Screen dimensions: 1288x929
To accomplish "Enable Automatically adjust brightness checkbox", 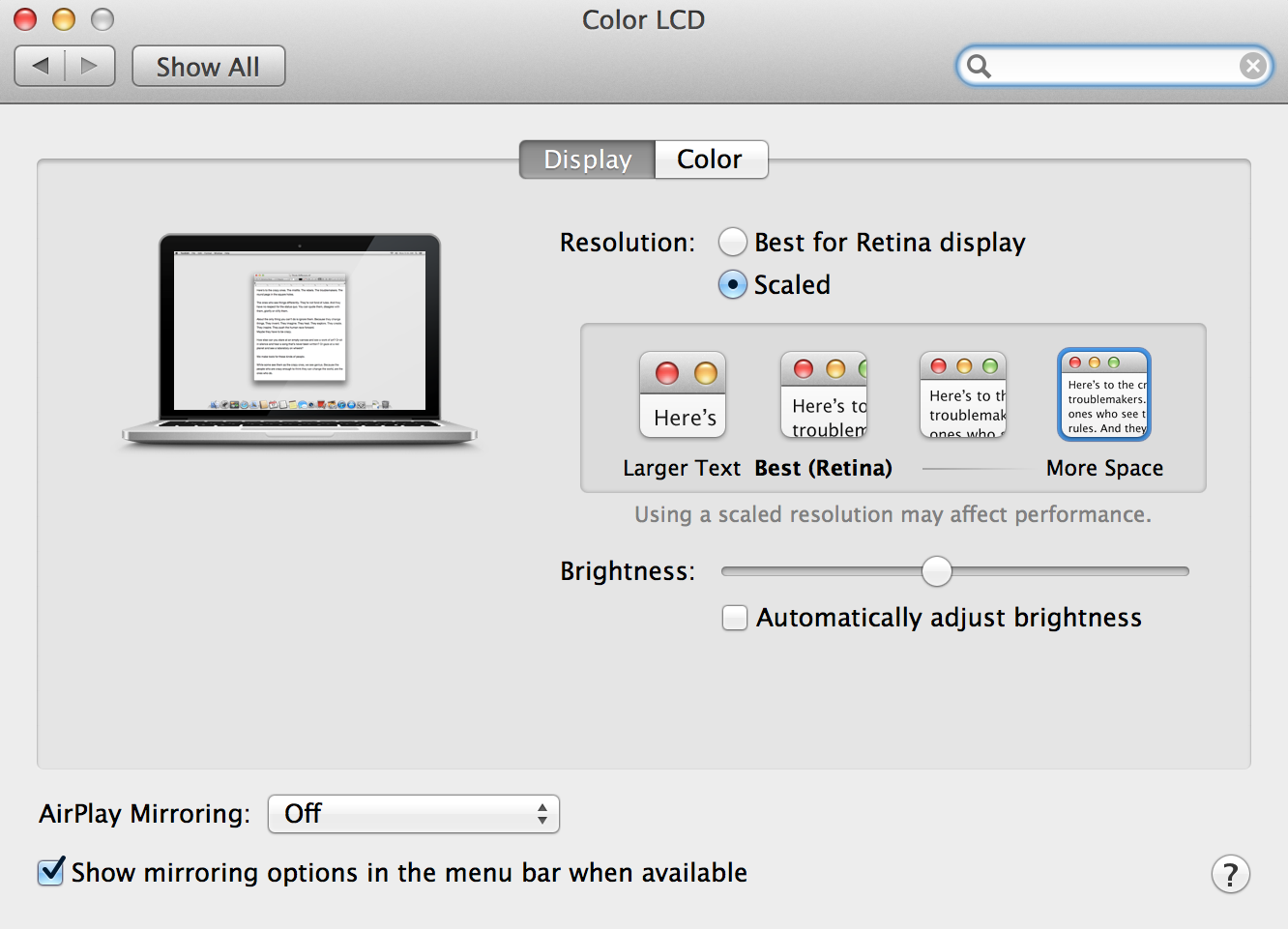I will [735, 618].
